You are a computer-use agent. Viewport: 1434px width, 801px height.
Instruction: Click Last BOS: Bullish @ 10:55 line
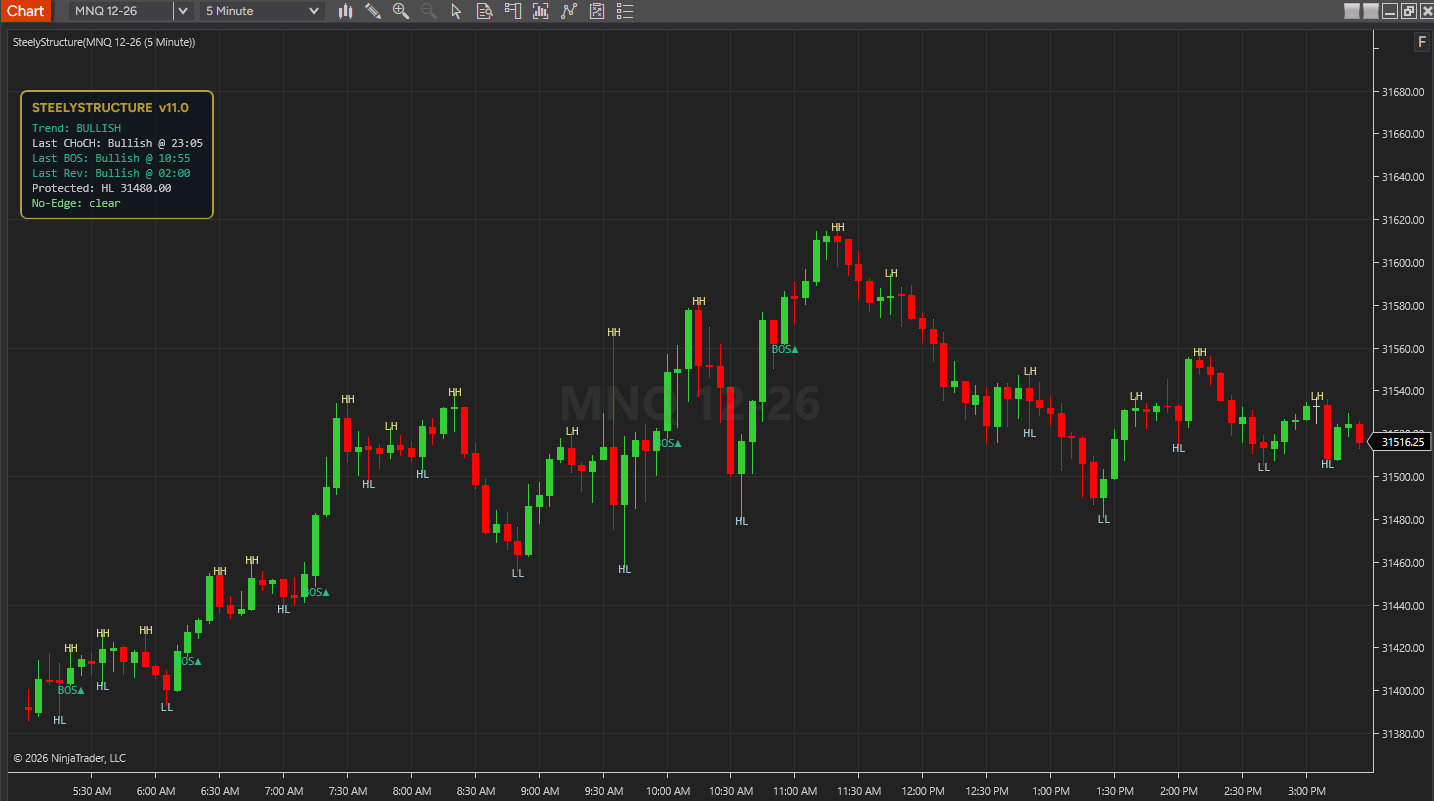[111, 158]
